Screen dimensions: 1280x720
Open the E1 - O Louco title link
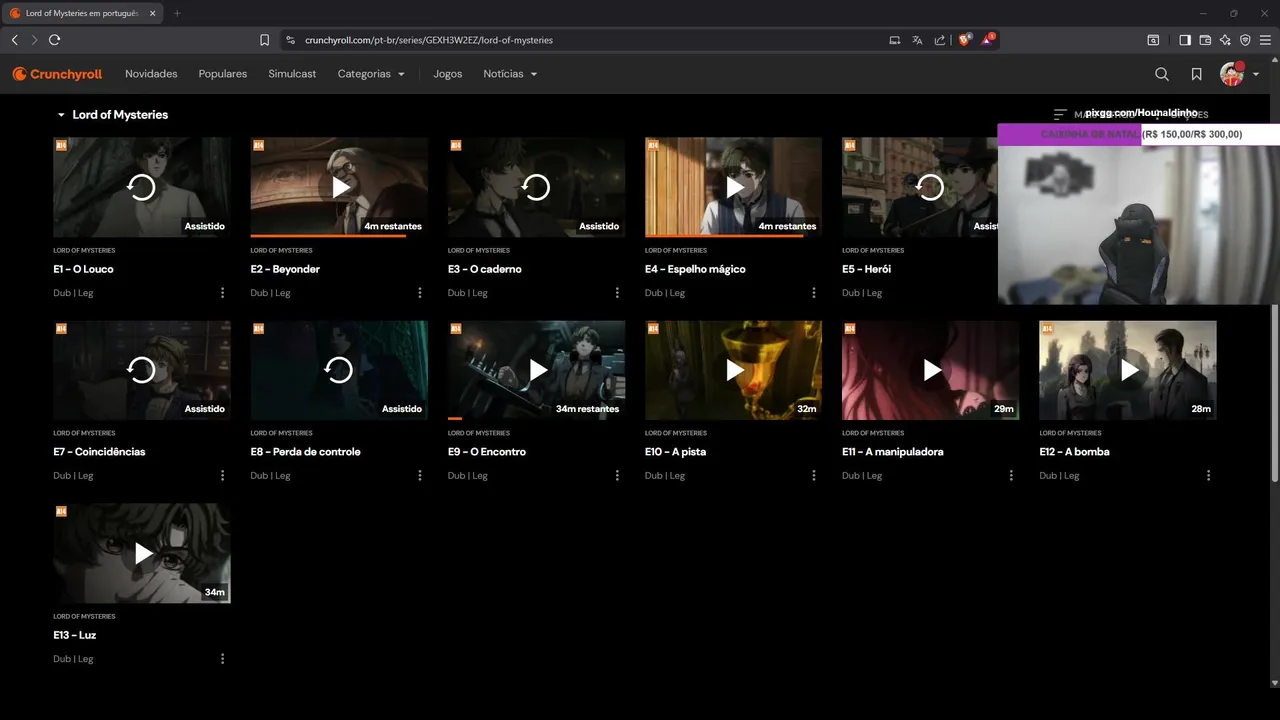83,269
